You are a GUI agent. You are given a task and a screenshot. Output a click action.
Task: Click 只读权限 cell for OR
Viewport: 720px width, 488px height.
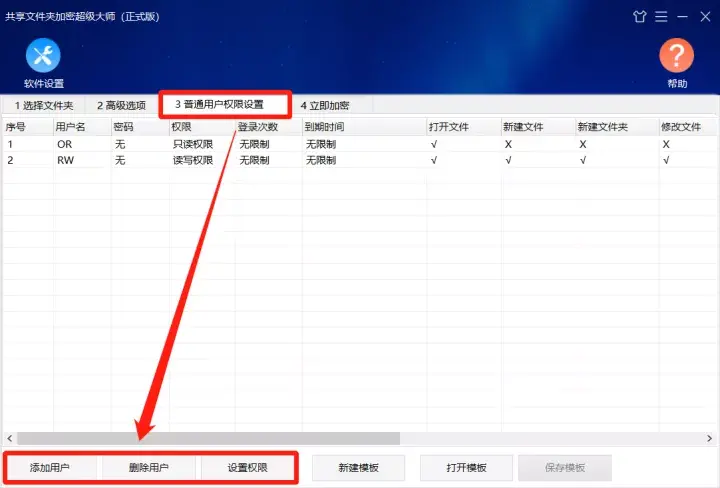[193, 144]
